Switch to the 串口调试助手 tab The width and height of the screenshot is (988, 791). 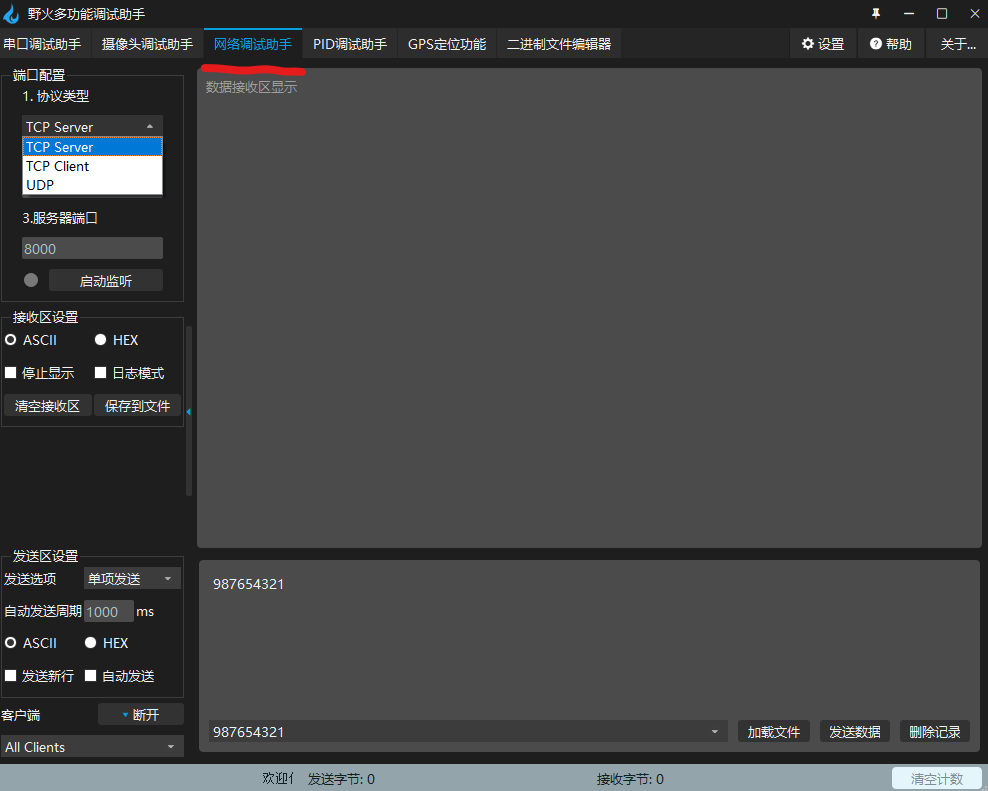click(43, 43)
